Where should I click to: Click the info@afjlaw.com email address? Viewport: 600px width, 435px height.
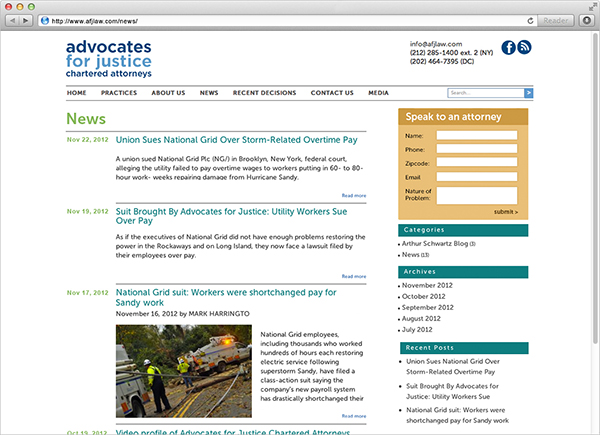436,44
